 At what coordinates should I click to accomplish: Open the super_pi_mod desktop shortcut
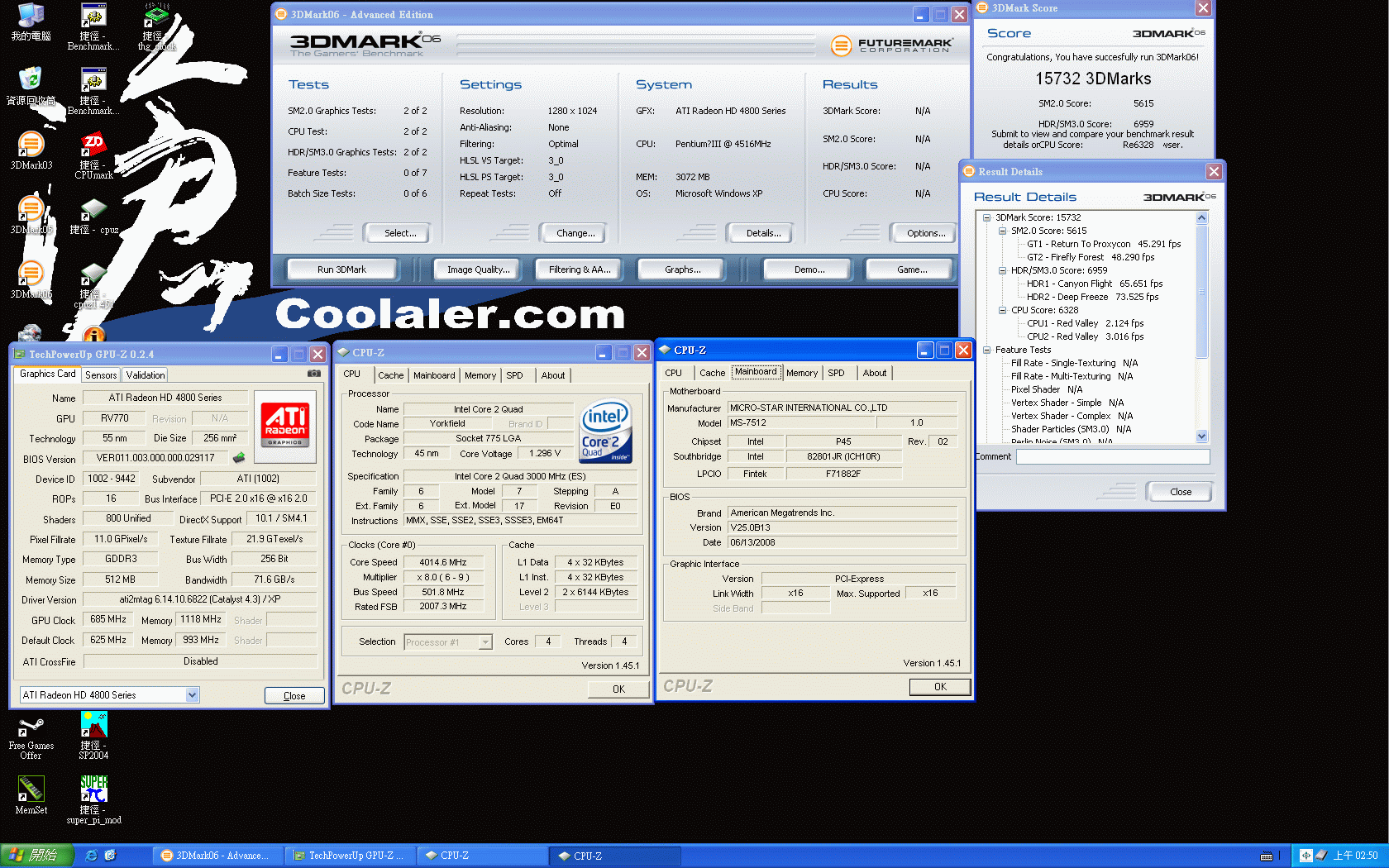click(93, 799)
